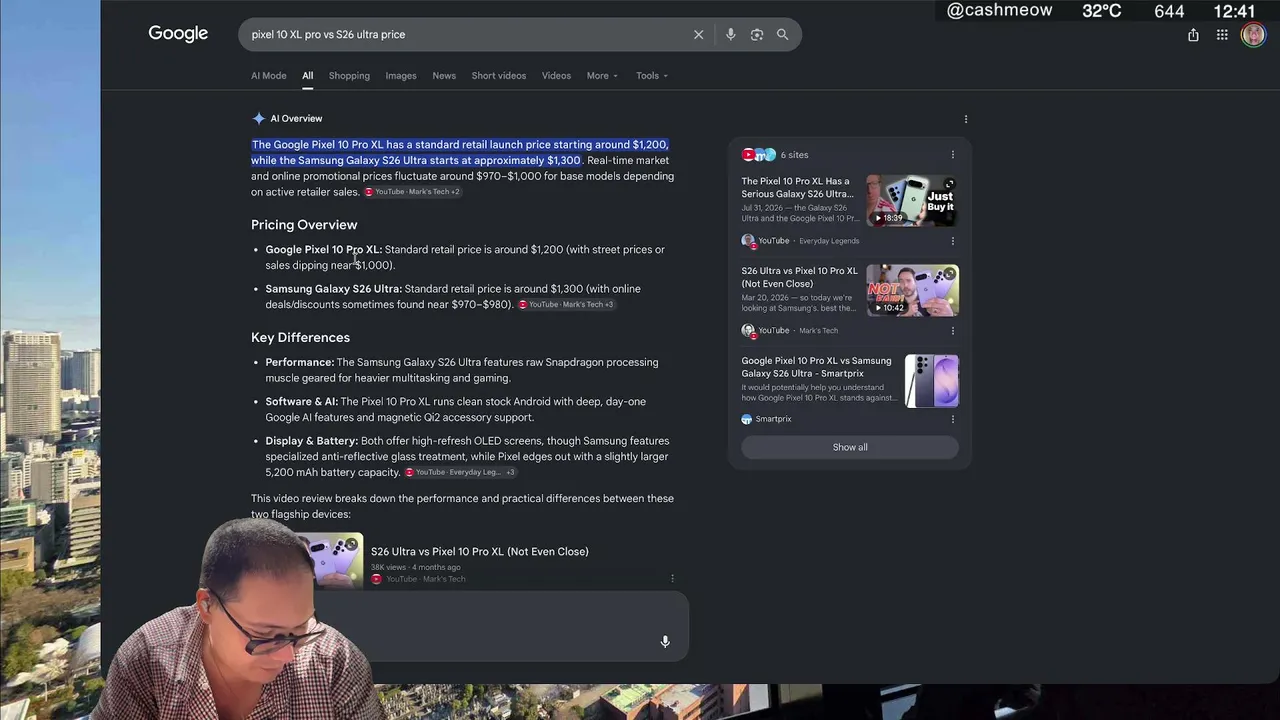Click the search query input field
The image size is (1280, 720).
pyautogui.click(x=465, y=35)
